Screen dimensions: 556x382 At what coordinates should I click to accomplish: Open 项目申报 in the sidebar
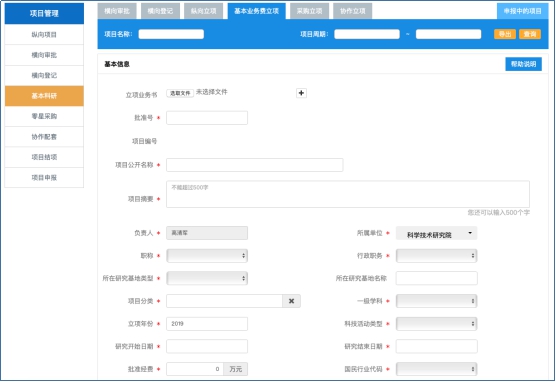[44, 177]
